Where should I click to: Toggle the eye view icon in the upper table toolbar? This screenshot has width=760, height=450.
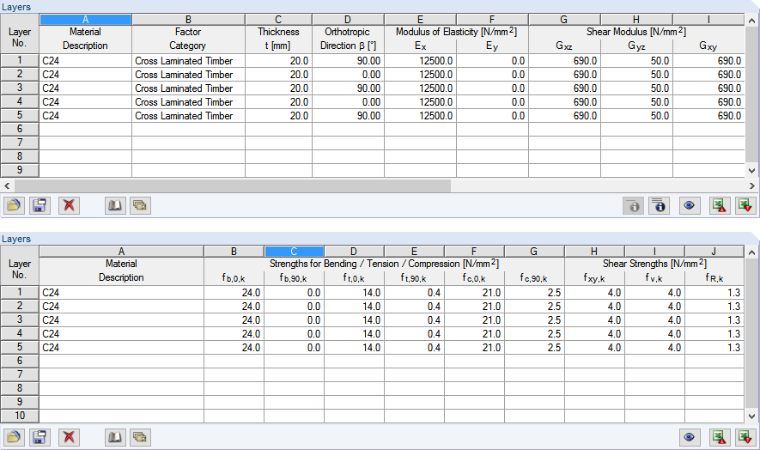click(x=689, y=206)
